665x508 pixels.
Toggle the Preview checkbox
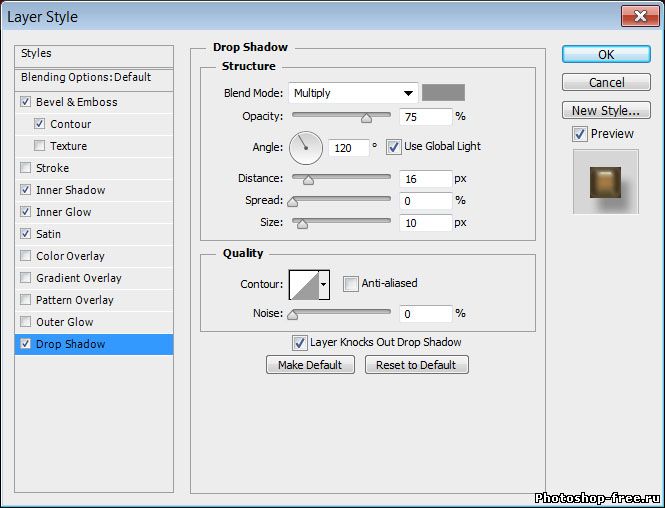click(579, 134)
